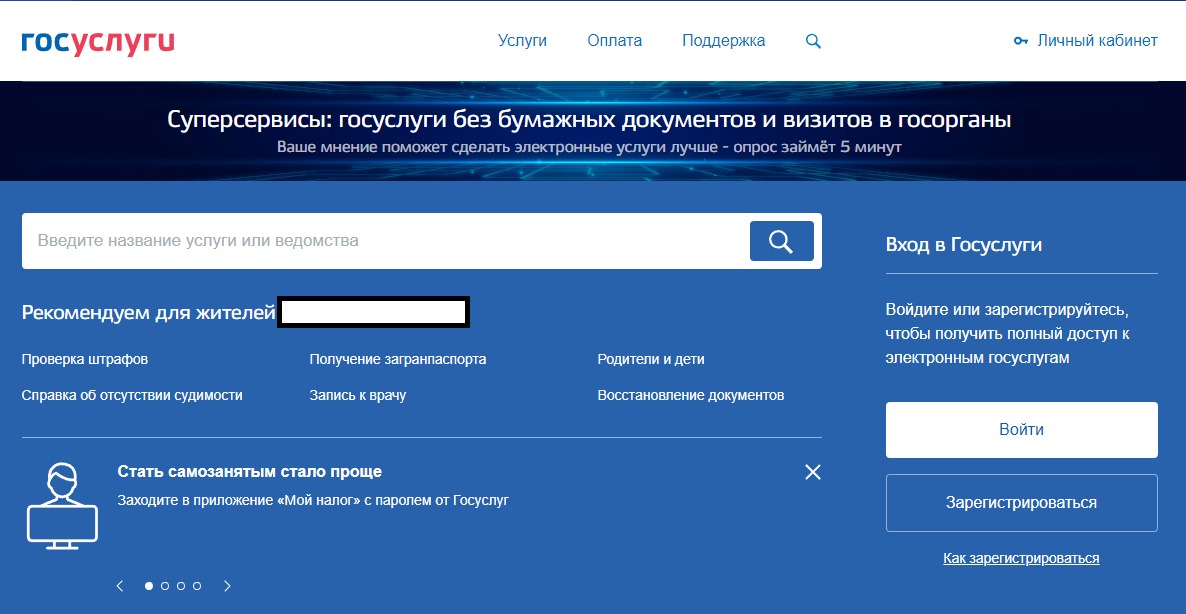Click the «Мой налог» app description text
The width and height of the screenshot is (1186, 614).
click(313, 501)
